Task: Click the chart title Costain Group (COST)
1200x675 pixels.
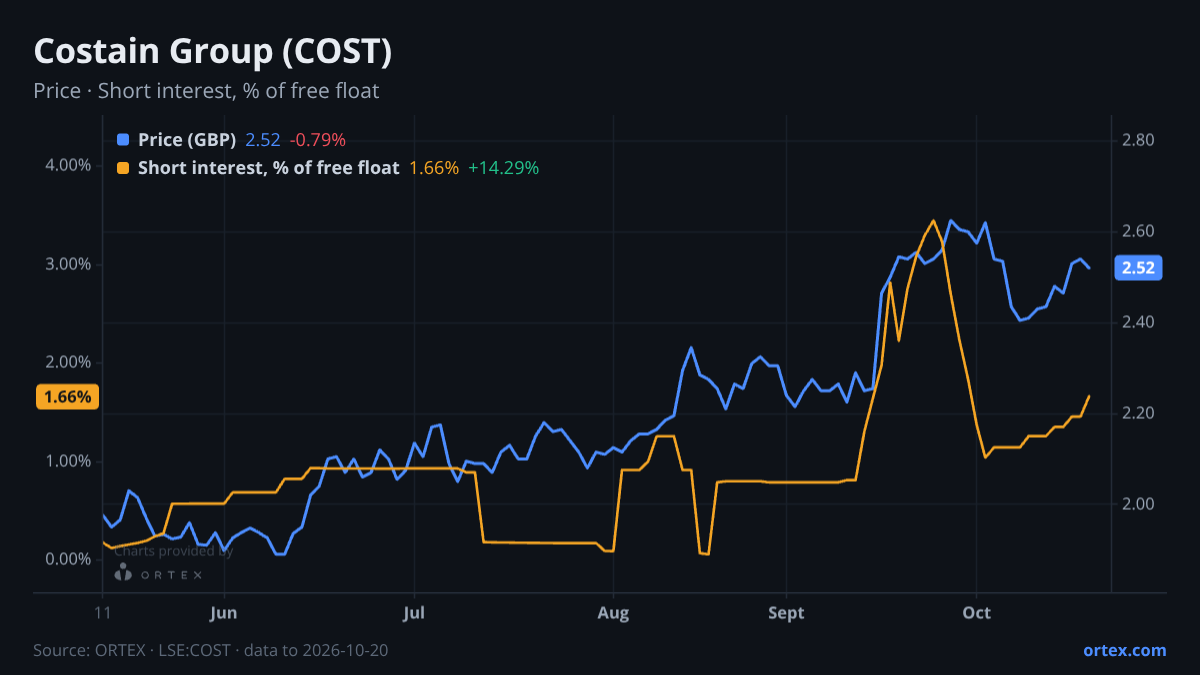Action: click(x=212, y=52)
